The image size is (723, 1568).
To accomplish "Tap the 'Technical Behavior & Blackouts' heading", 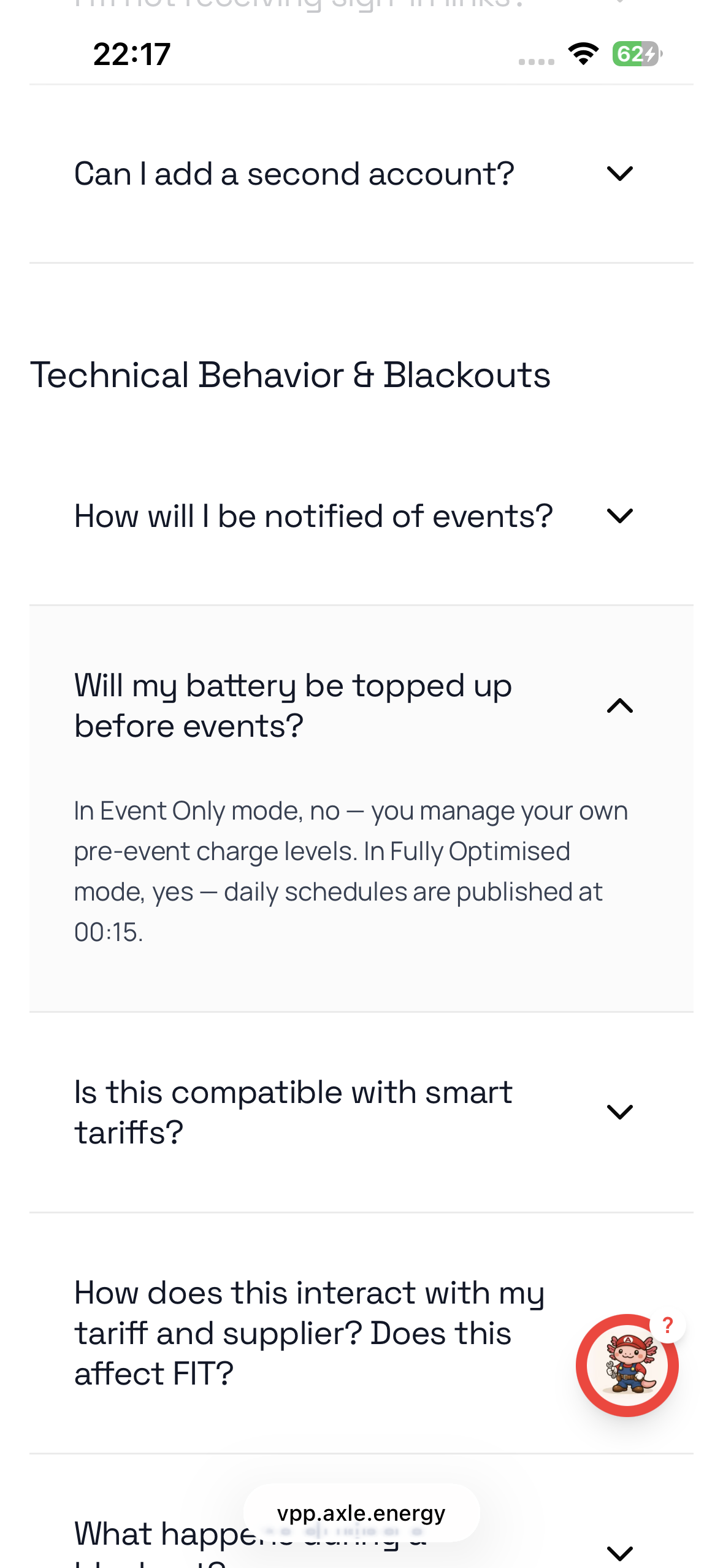I will click(x=290, y=375).
